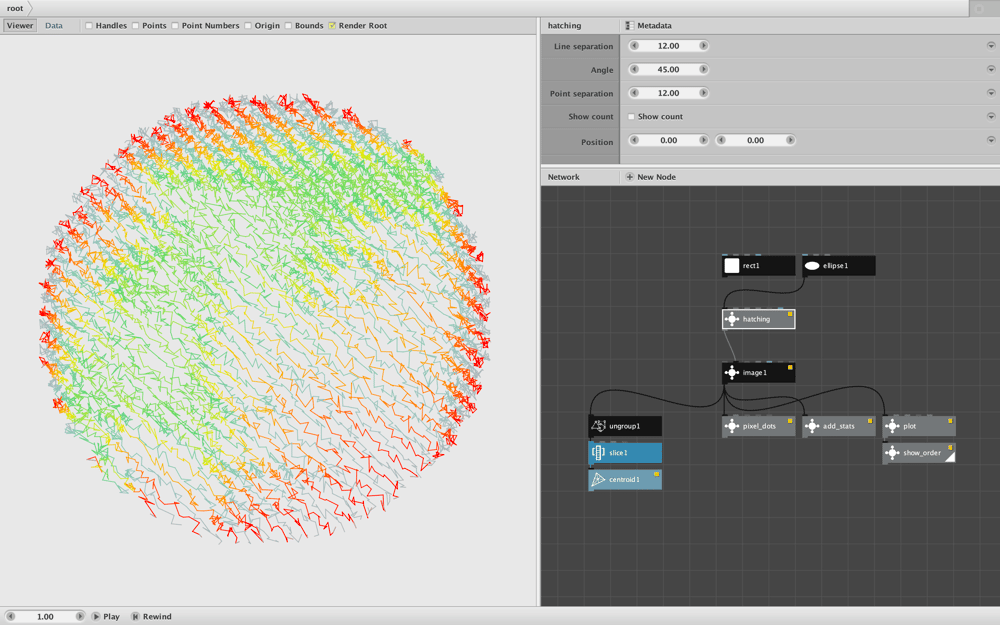Enable the Bounds checkbox
This screenshot has height=625, width=1000.
[288, 26]
